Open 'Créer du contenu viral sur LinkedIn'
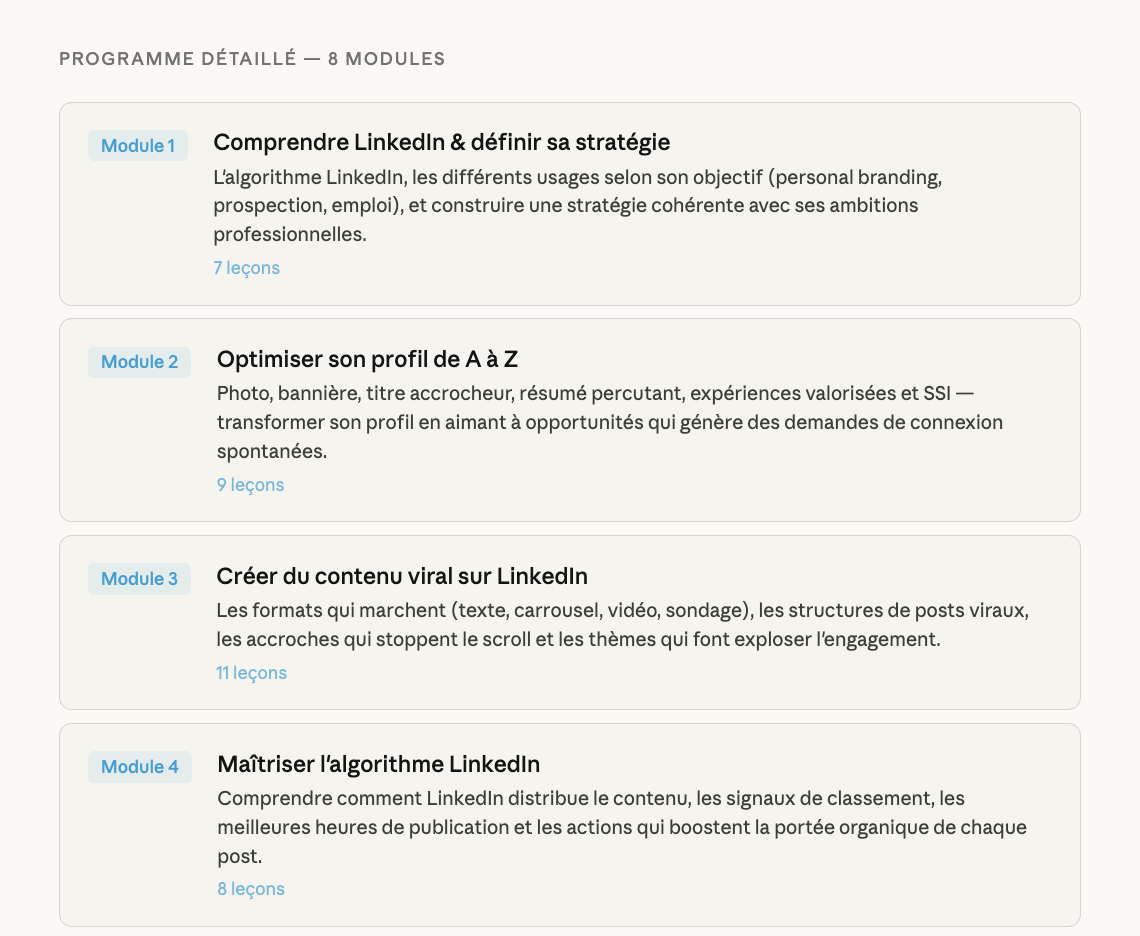 [402, 576]
